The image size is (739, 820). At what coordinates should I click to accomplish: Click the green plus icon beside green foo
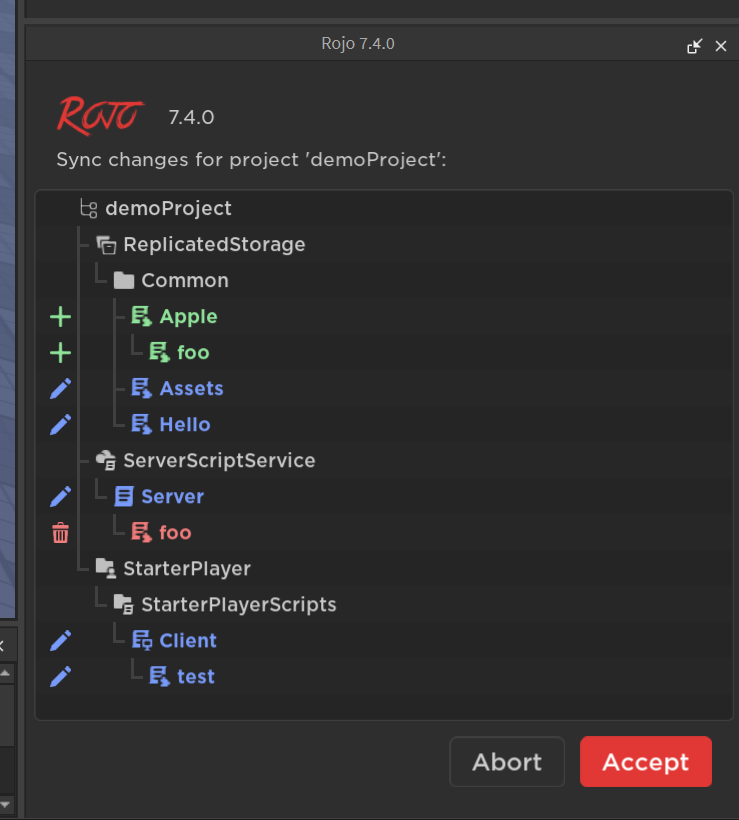[x=61, y=353]
